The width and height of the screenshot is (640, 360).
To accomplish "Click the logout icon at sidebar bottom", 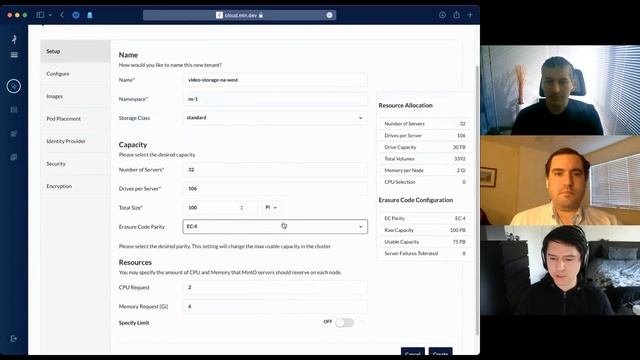I will 14,338.
